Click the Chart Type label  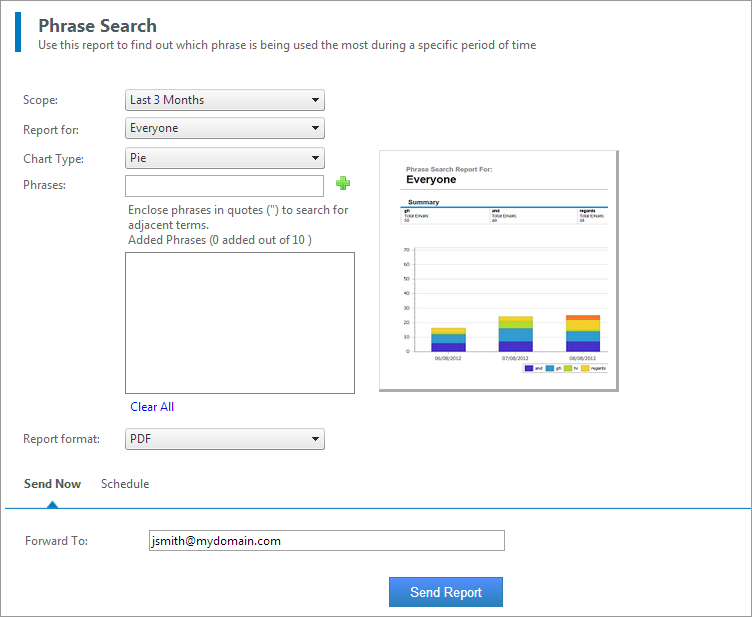(53, 158)
